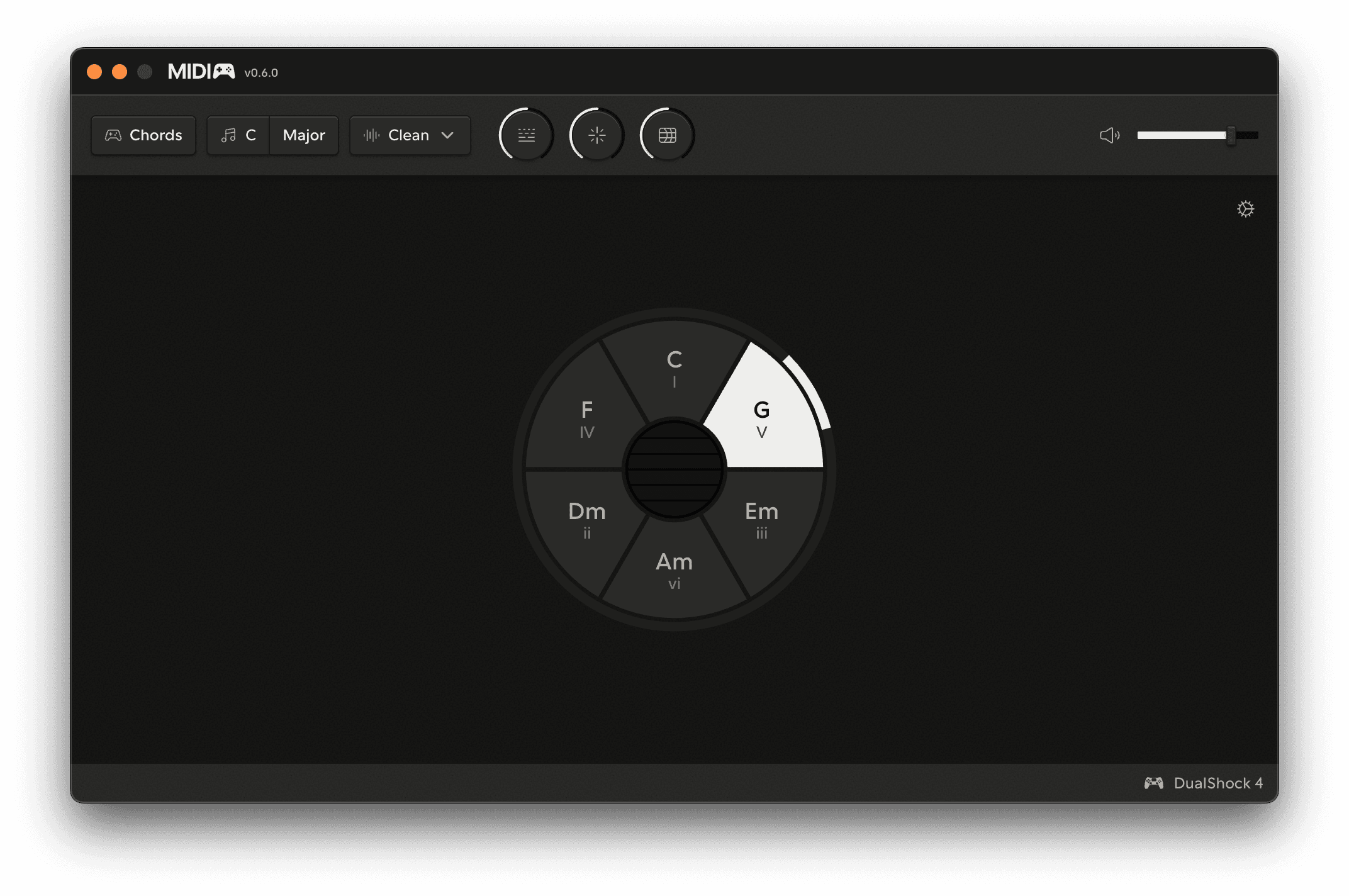This screenshot has width=1349, height=896.
Task: Click the sparkle effect round icon
Action: (x=597, y=135)
